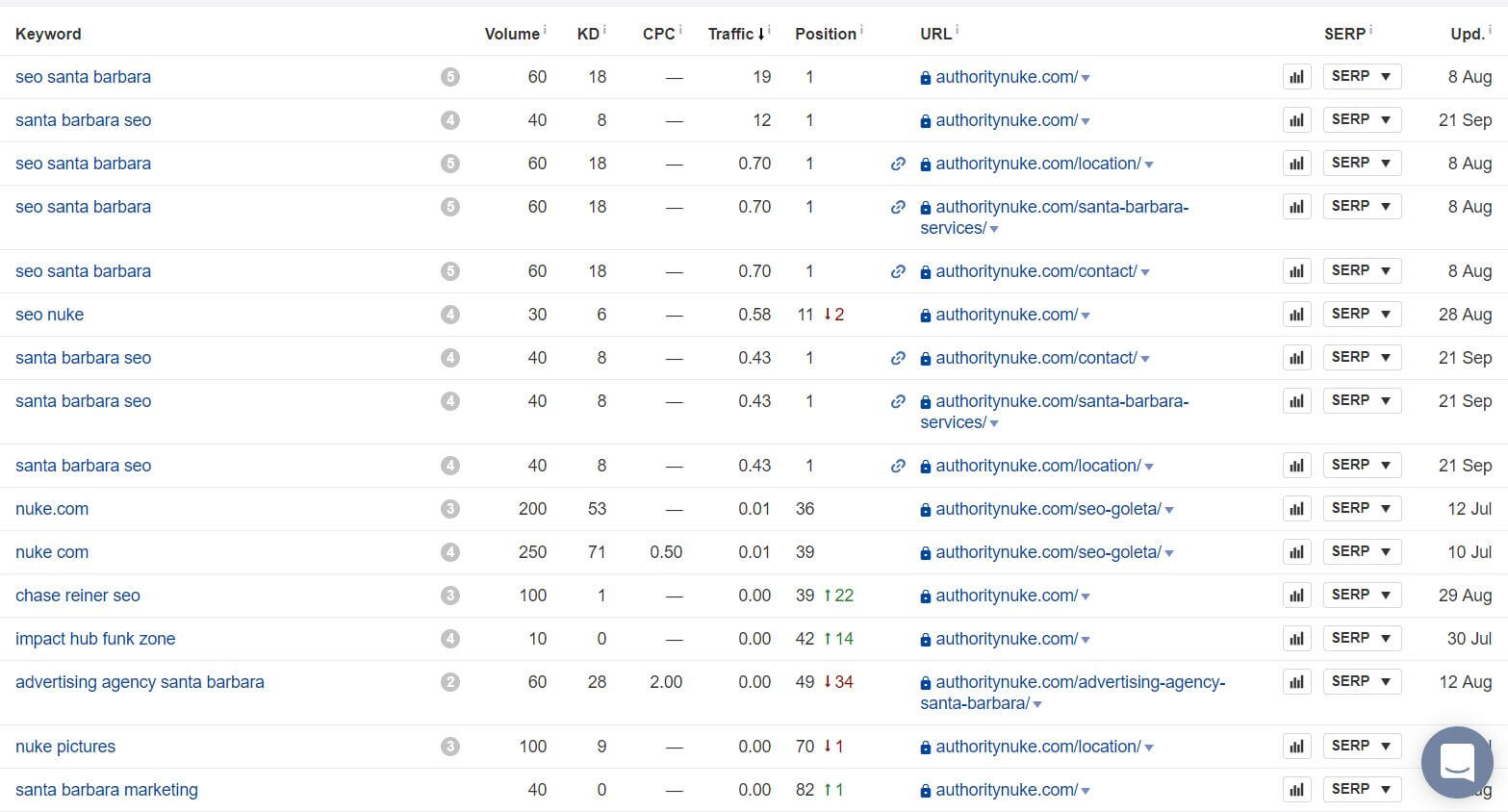Expand the SERP dropdown for advertising agency santa barbara

(1362, 682)
